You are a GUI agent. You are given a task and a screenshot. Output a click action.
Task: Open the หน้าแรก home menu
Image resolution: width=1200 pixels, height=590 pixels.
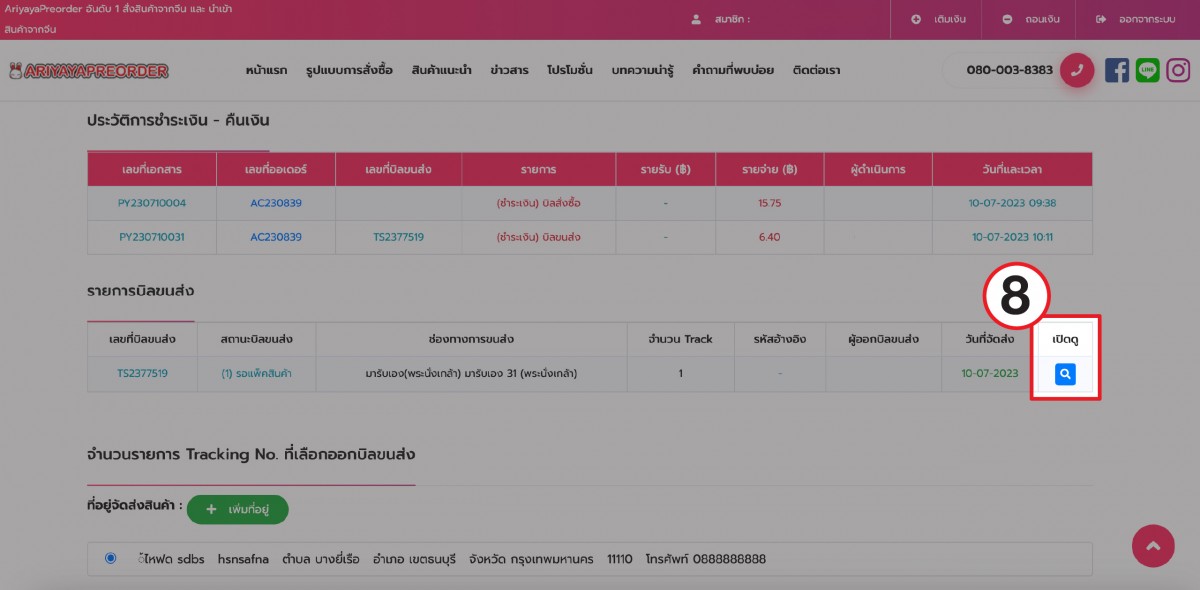[x=266, y=70]
